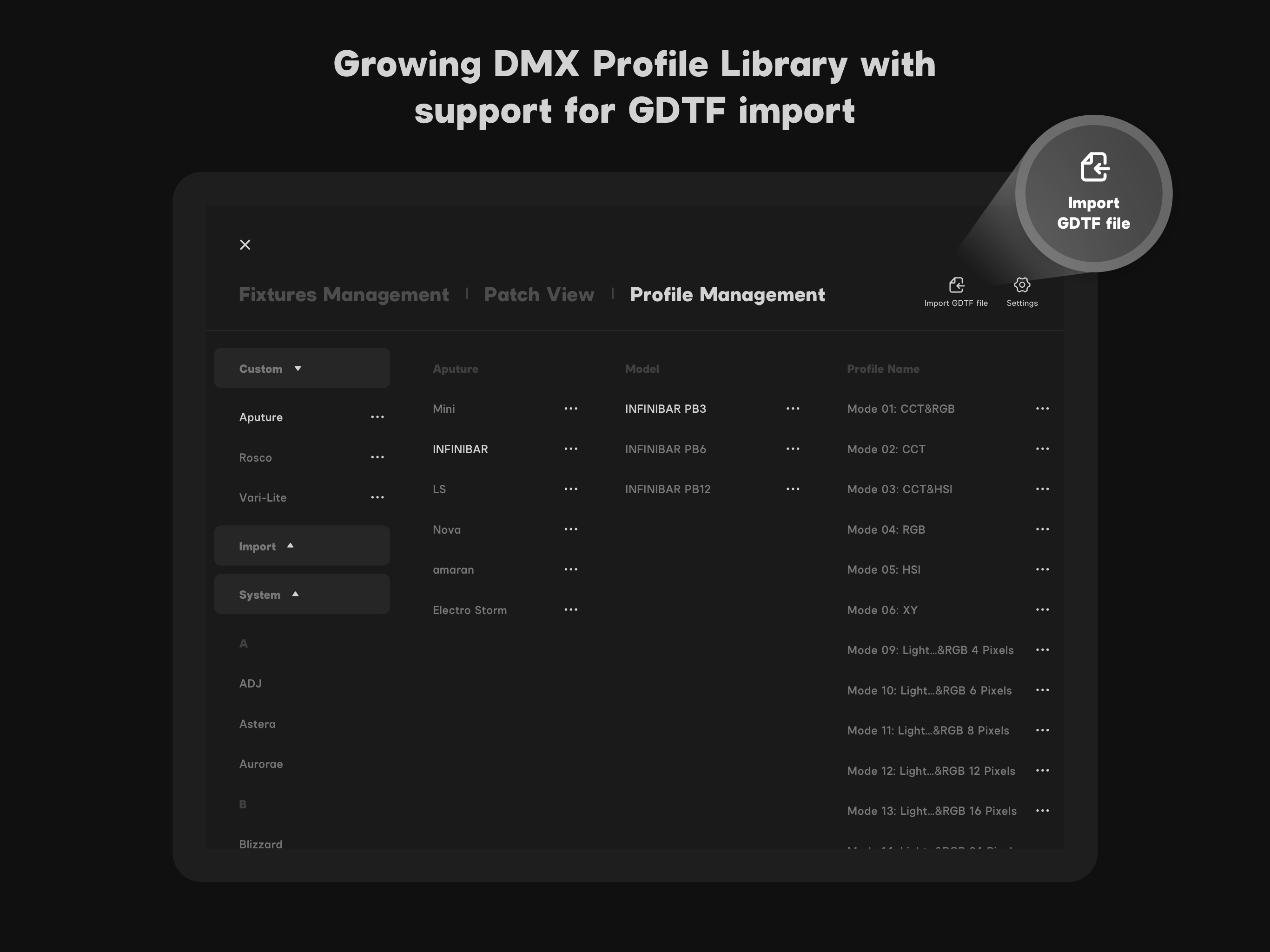Viewport: 1270px width, 952px height.
Task: Select ADJ in System list
Action: pyautogui.click(x=250, y=684)
